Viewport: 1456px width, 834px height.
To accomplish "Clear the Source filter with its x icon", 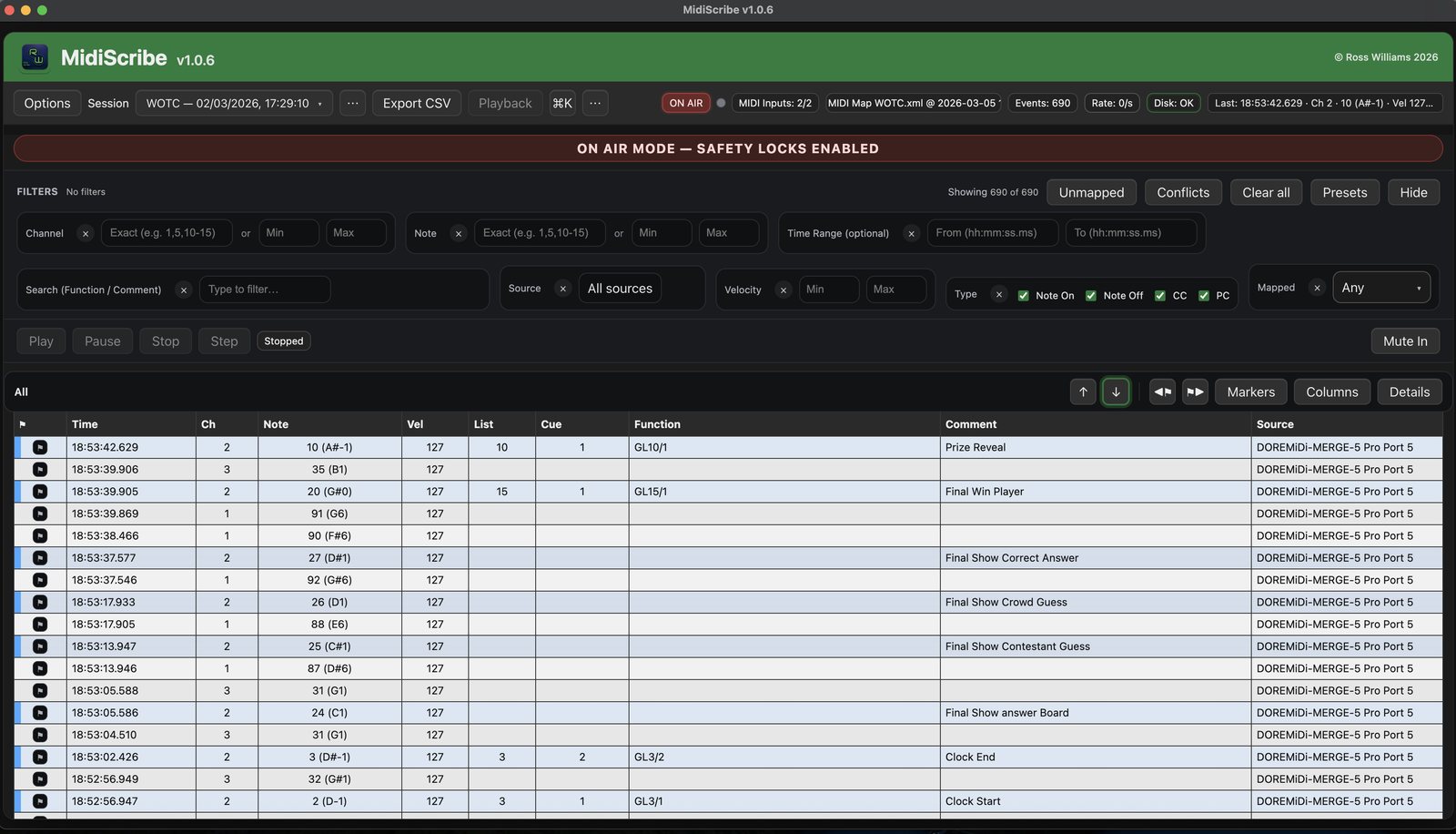I will 563,289.
